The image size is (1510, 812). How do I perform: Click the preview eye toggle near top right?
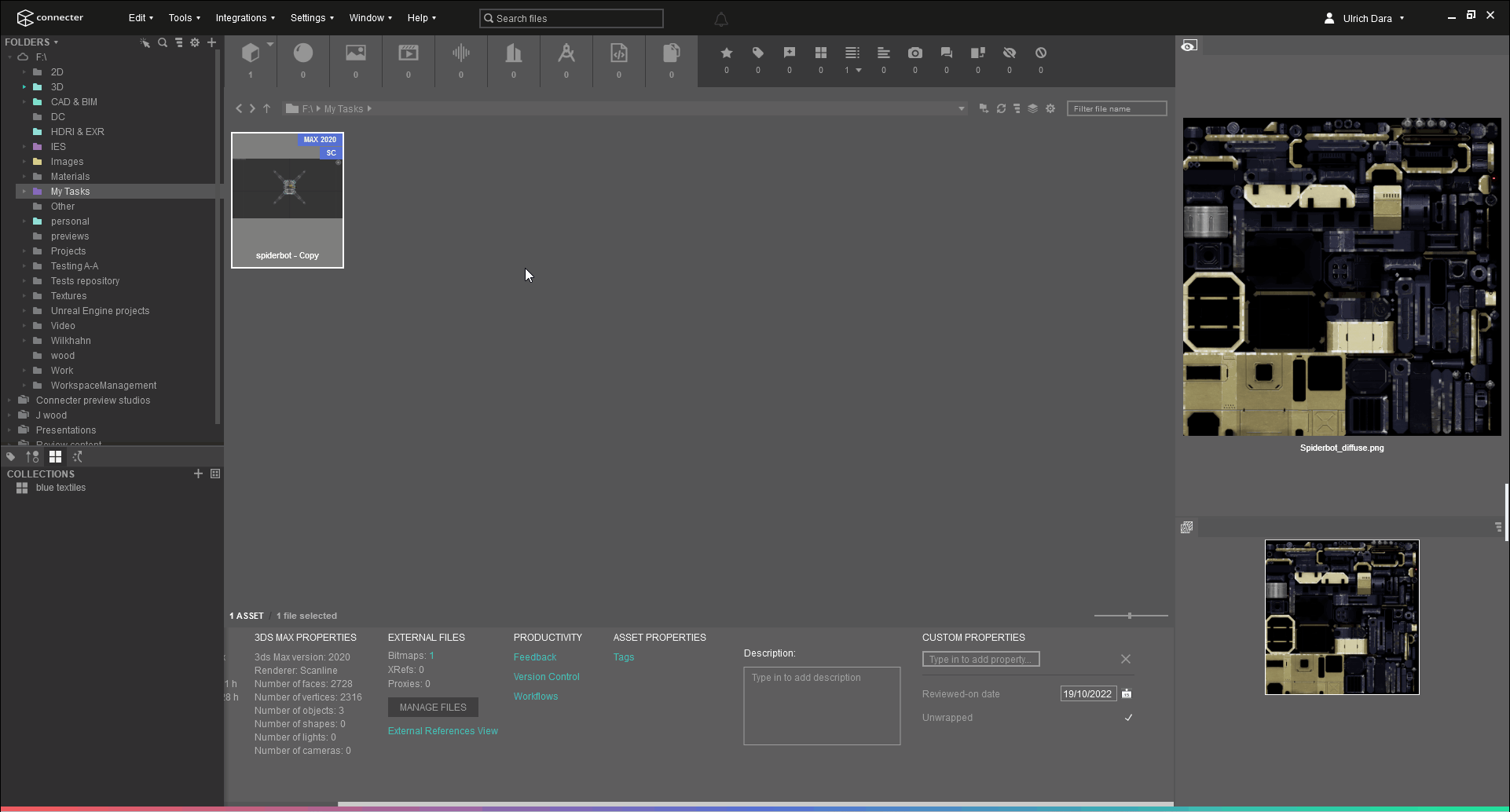click(1189, 46)
